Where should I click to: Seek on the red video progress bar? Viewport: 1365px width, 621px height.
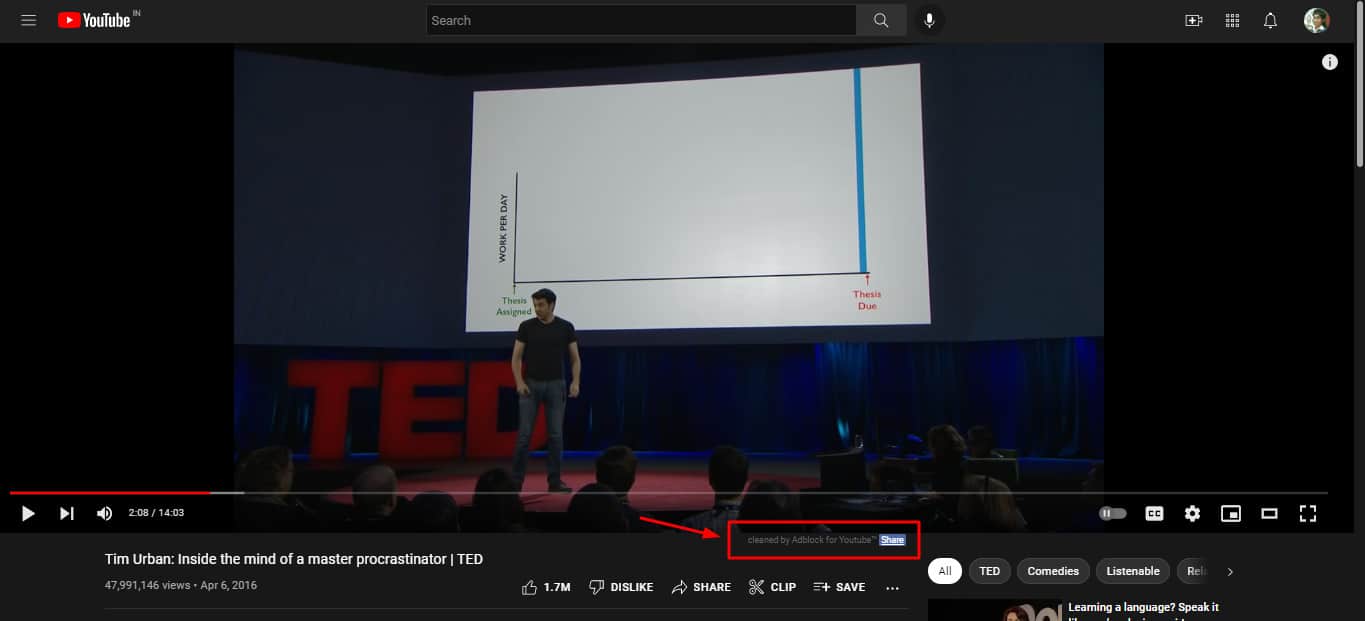(x=668, y=492)
